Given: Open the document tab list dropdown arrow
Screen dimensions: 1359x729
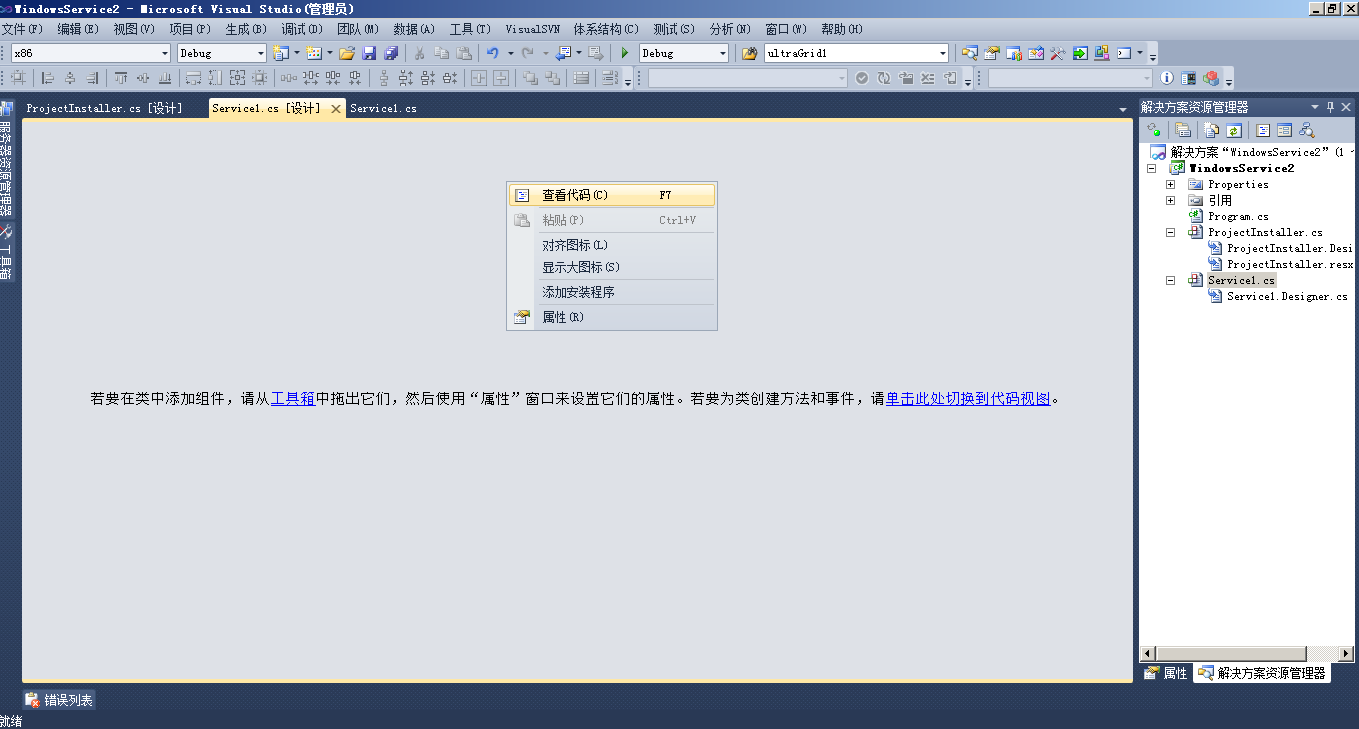Looking at the screenshot, I should (x=1123, y=108).
